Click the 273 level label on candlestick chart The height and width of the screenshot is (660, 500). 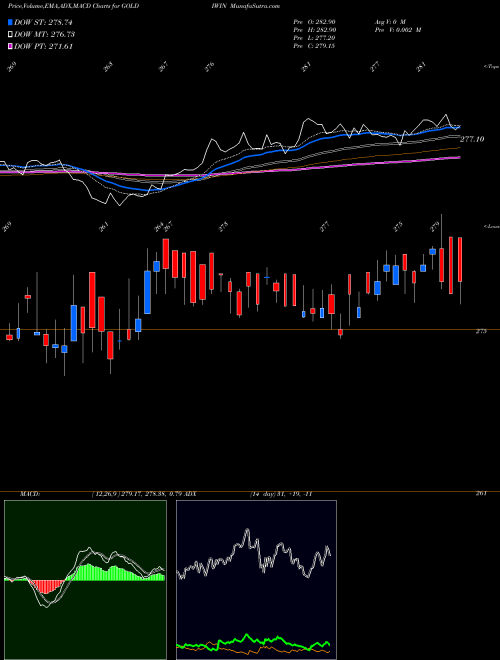point(481,331)
